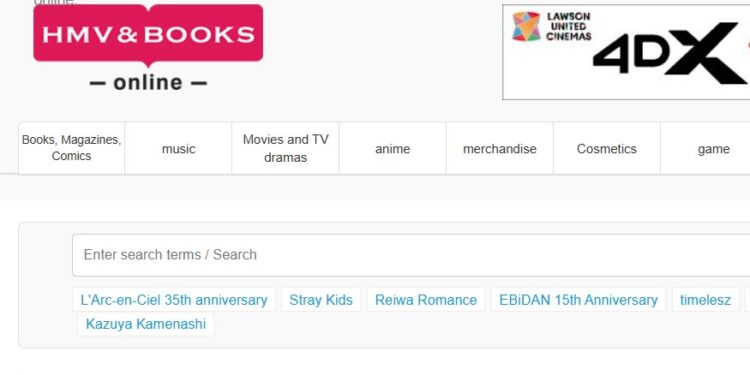Click the Lawson United Cinemas logo icon
This screenshot has width=750, height=375.
point(526,26)
